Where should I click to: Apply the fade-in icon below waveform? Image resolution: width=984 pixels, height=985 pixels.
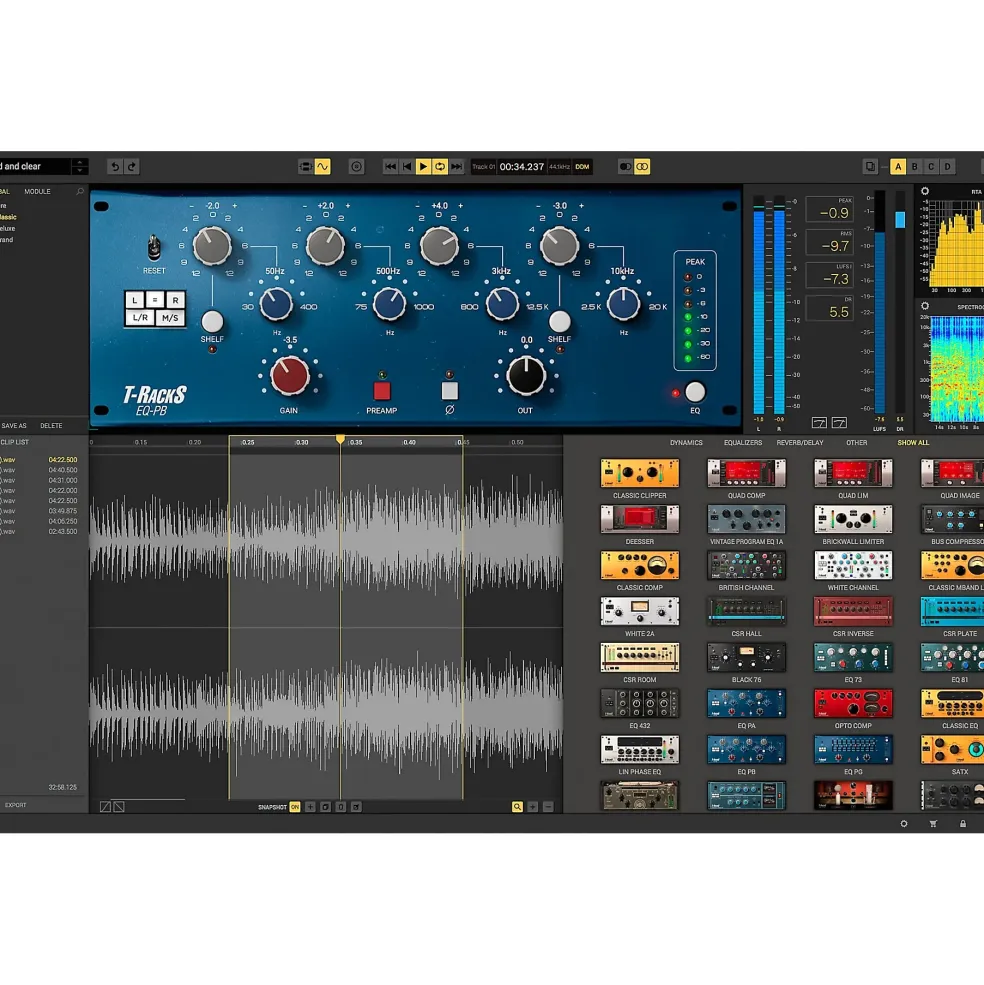[x=105, y=807]
